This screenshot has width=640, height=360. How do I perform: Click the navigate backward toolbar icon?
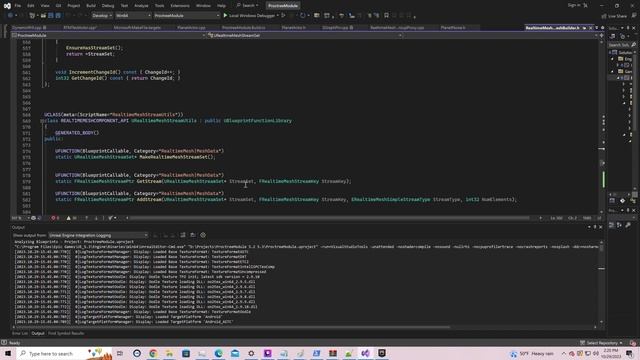(10, 16)
